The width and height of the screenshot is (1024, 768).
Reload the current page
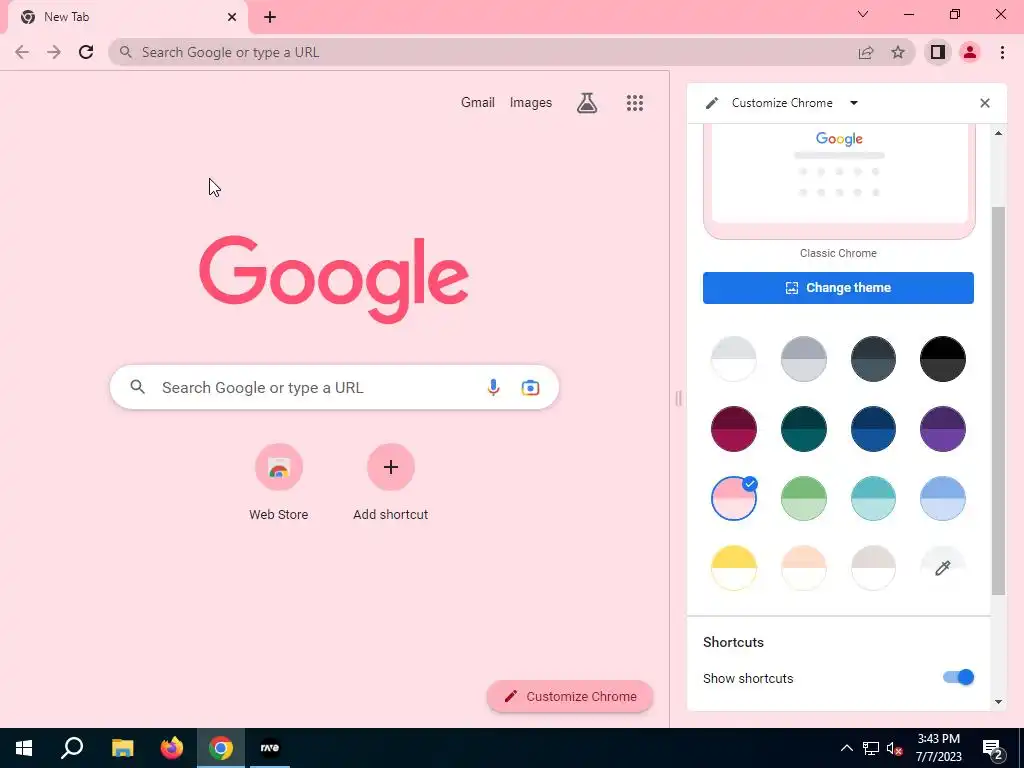click(86, 52)
